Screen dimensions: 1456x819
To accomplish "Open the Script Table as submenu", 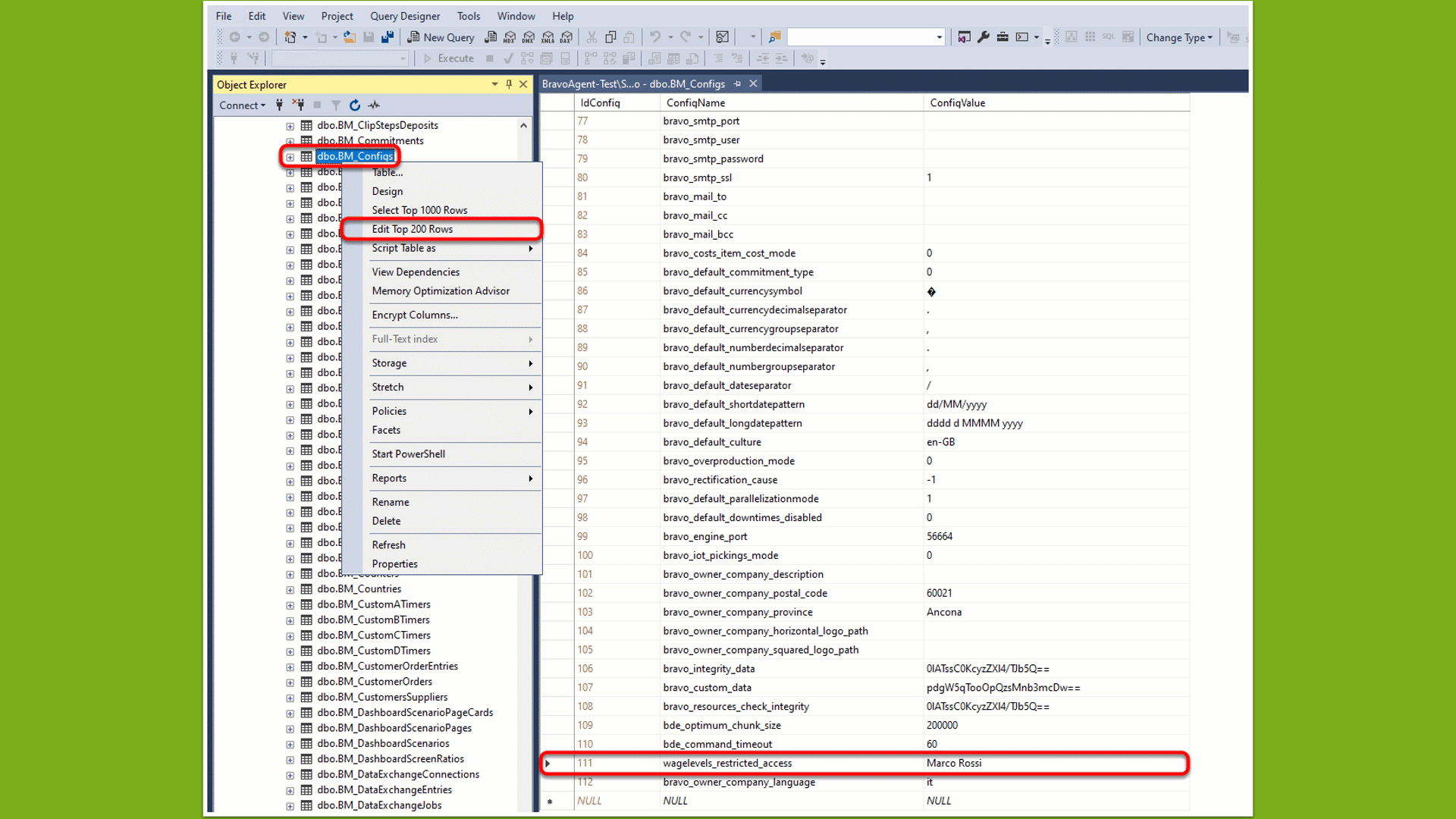I will 442,248.
